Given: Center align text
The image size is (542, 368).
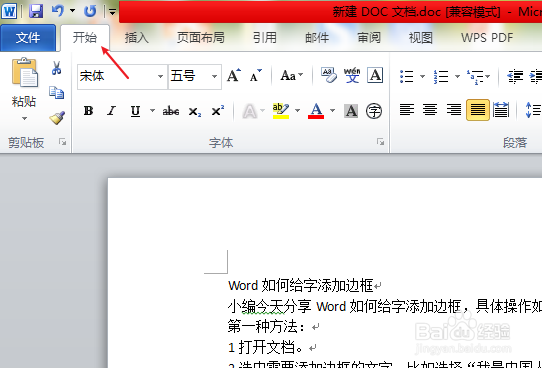Looking at the screenshot, I should coord(430,110).
